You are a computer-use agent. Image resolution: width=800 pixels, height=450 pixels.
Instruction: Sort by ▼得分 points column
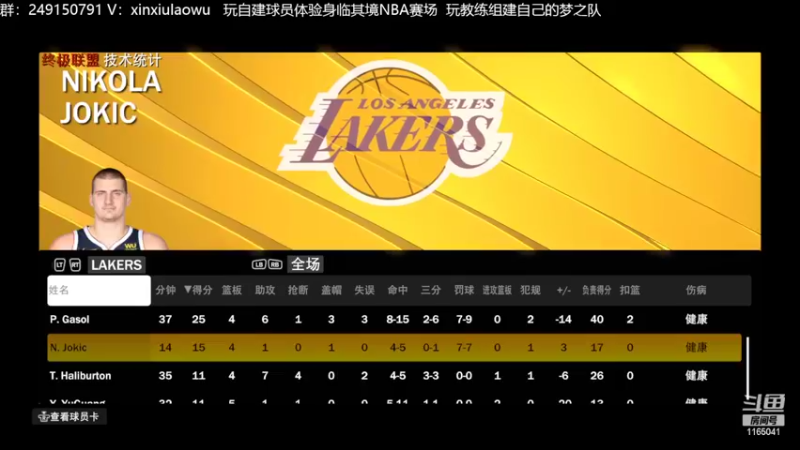tap(198, 290)
